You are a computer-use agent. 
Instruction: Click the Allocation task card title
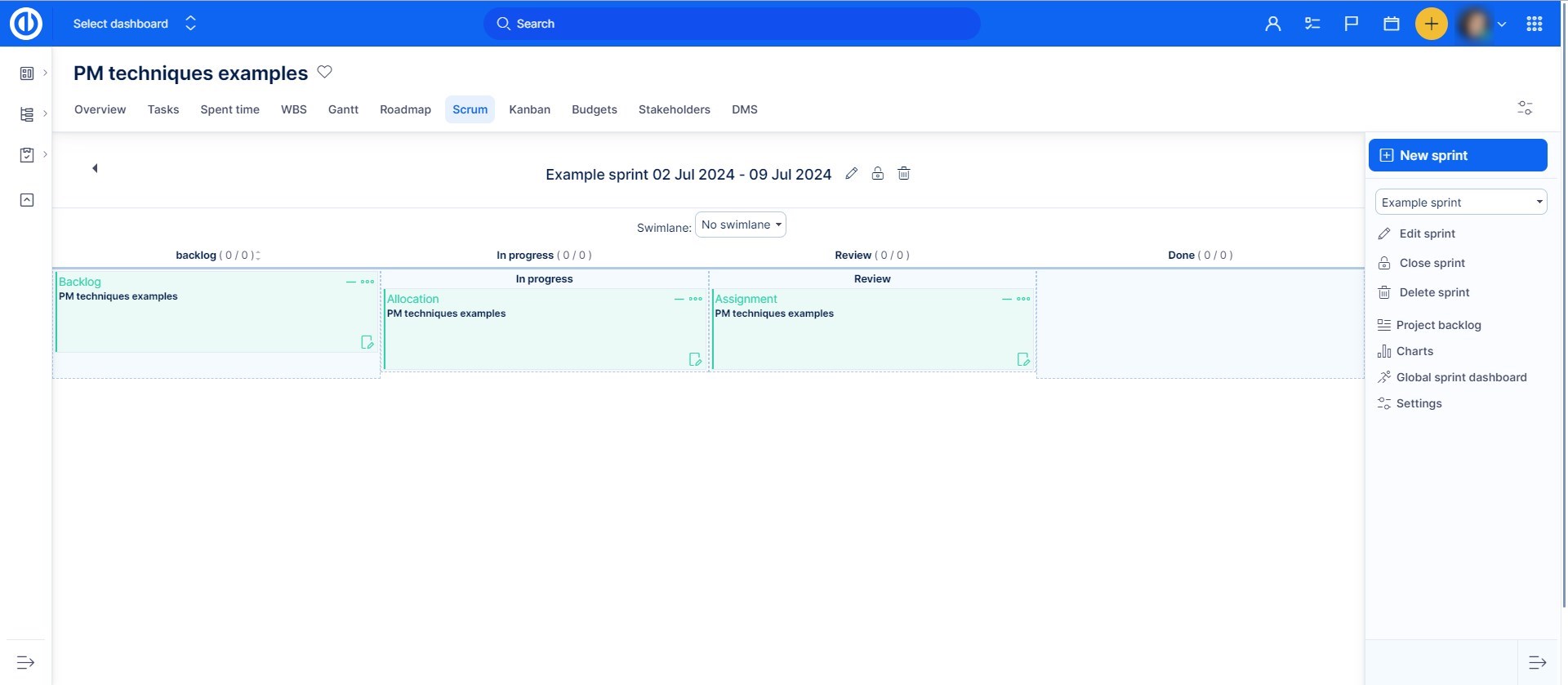(x=412, y=299)
